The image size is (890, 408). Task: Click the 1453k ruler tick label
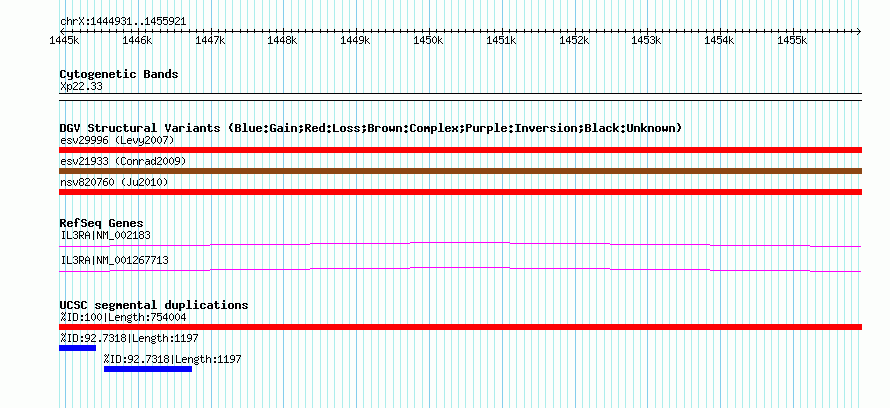tap(646, 41)
